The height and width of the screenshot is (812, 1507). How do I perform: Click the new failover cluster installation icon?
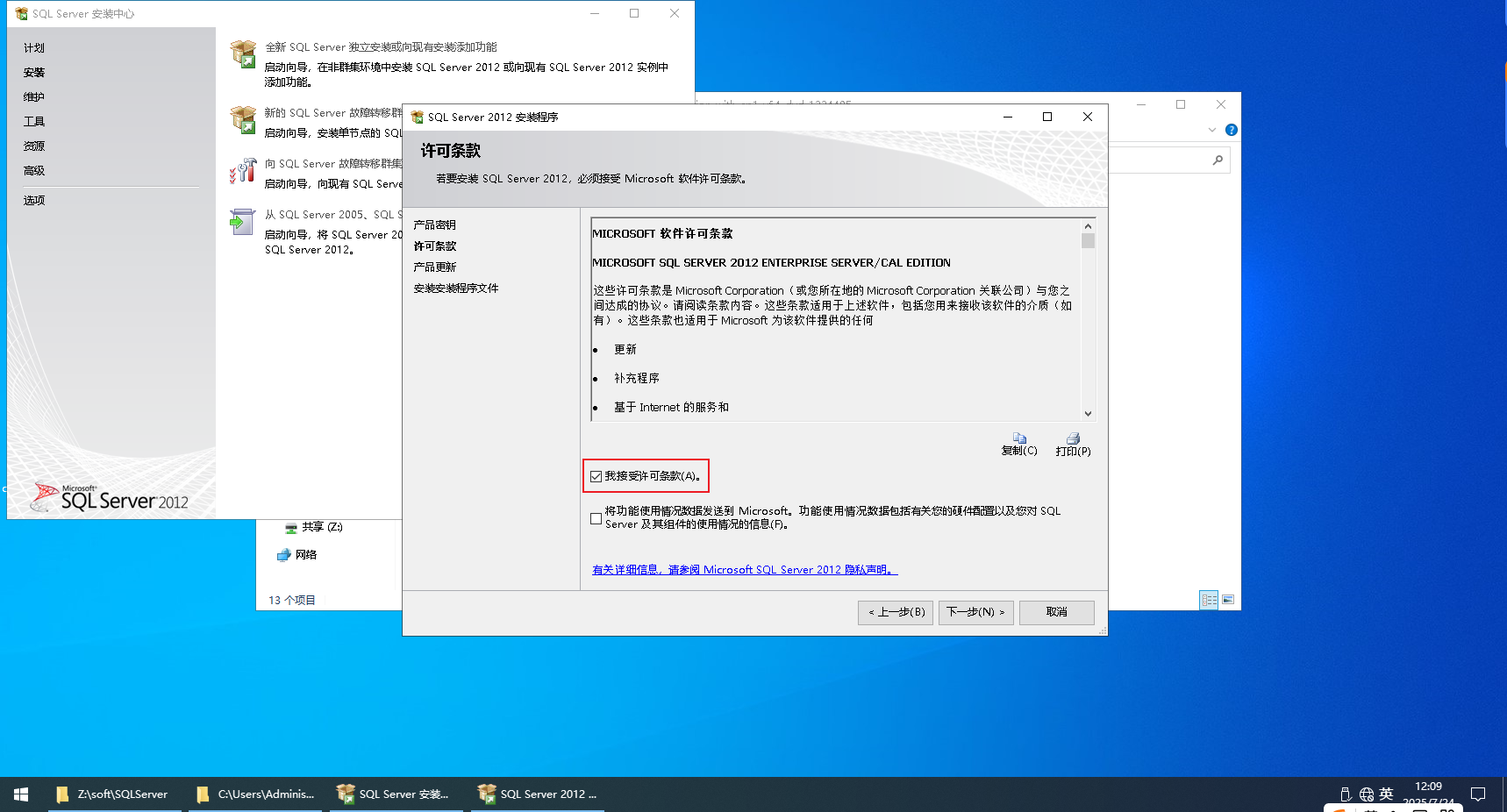pos(243,119)
